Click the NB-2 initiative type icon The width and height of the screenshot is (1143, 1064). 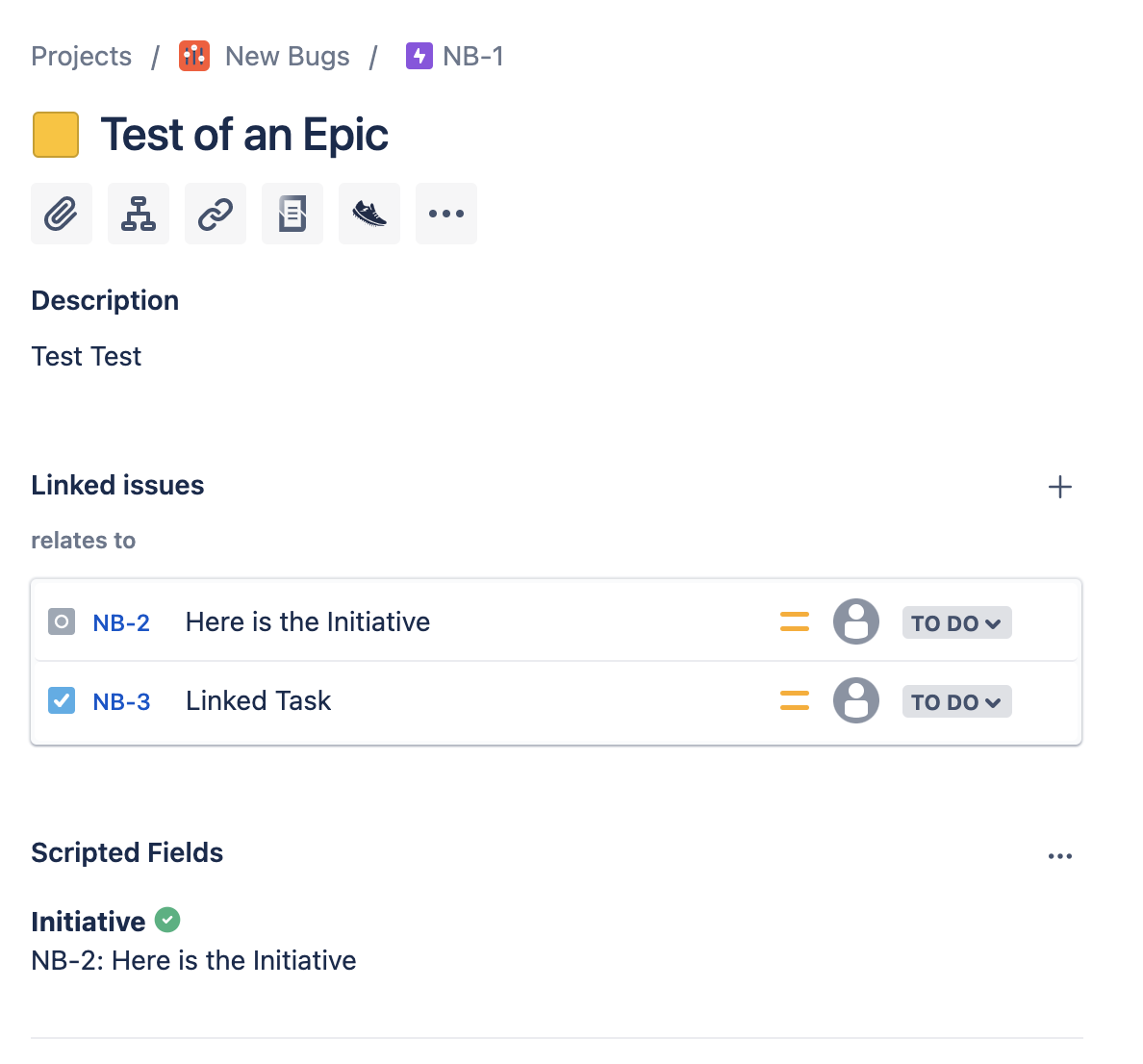[x=61, y=621]
